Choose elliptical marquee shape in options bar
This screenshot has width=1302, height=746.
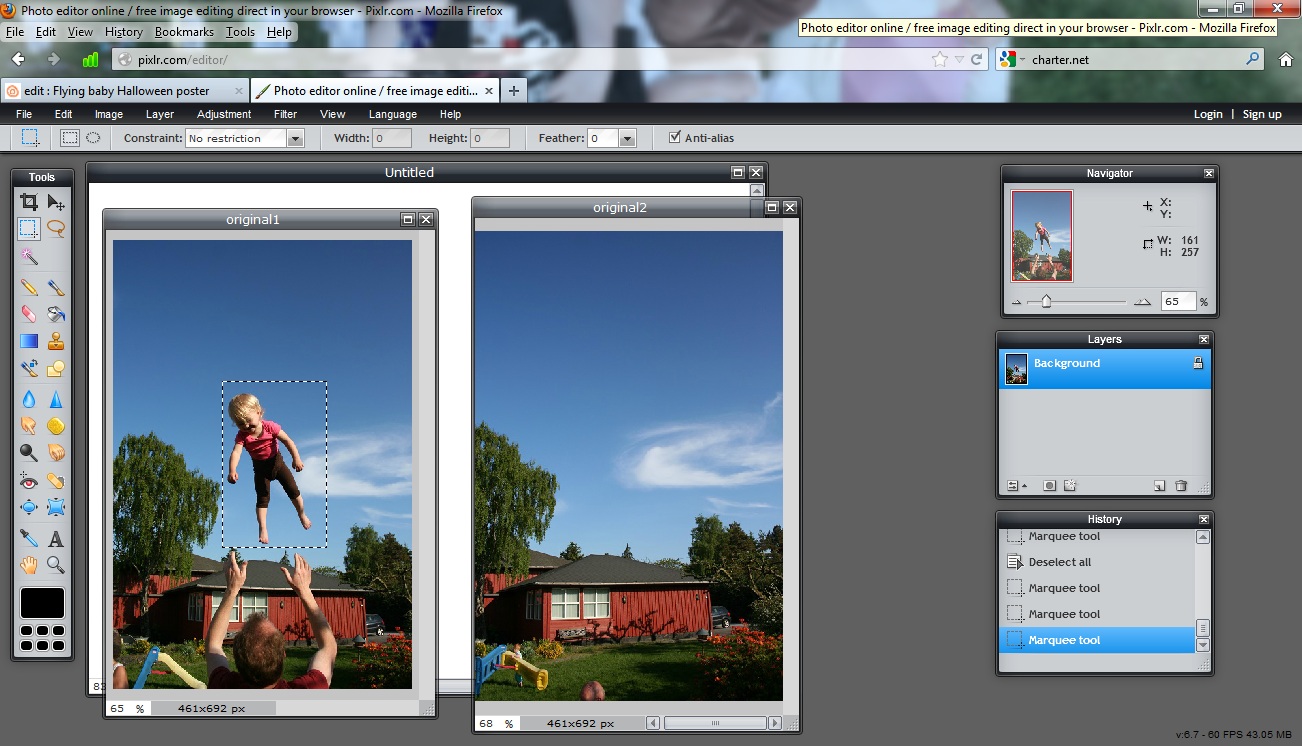[93, 138]
